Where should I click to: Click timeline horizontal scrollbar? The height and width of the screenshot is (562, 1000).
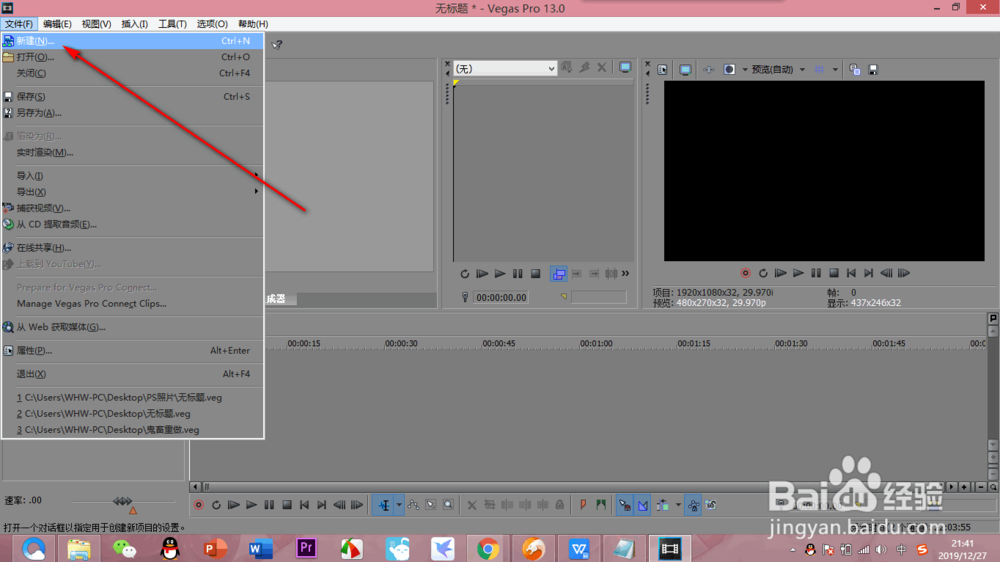574,487
